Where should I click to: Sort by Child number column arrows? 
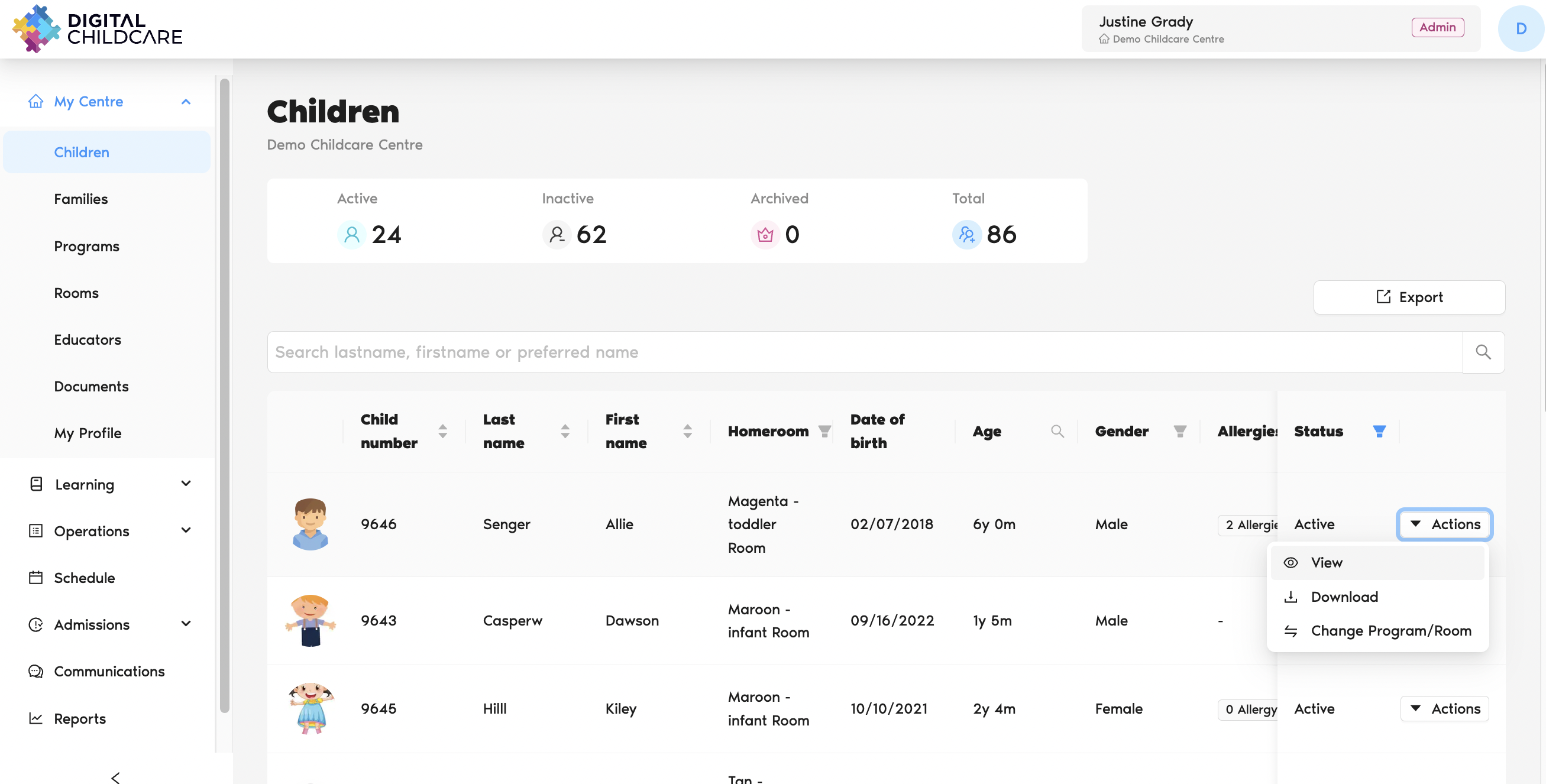tap(442, 431)
